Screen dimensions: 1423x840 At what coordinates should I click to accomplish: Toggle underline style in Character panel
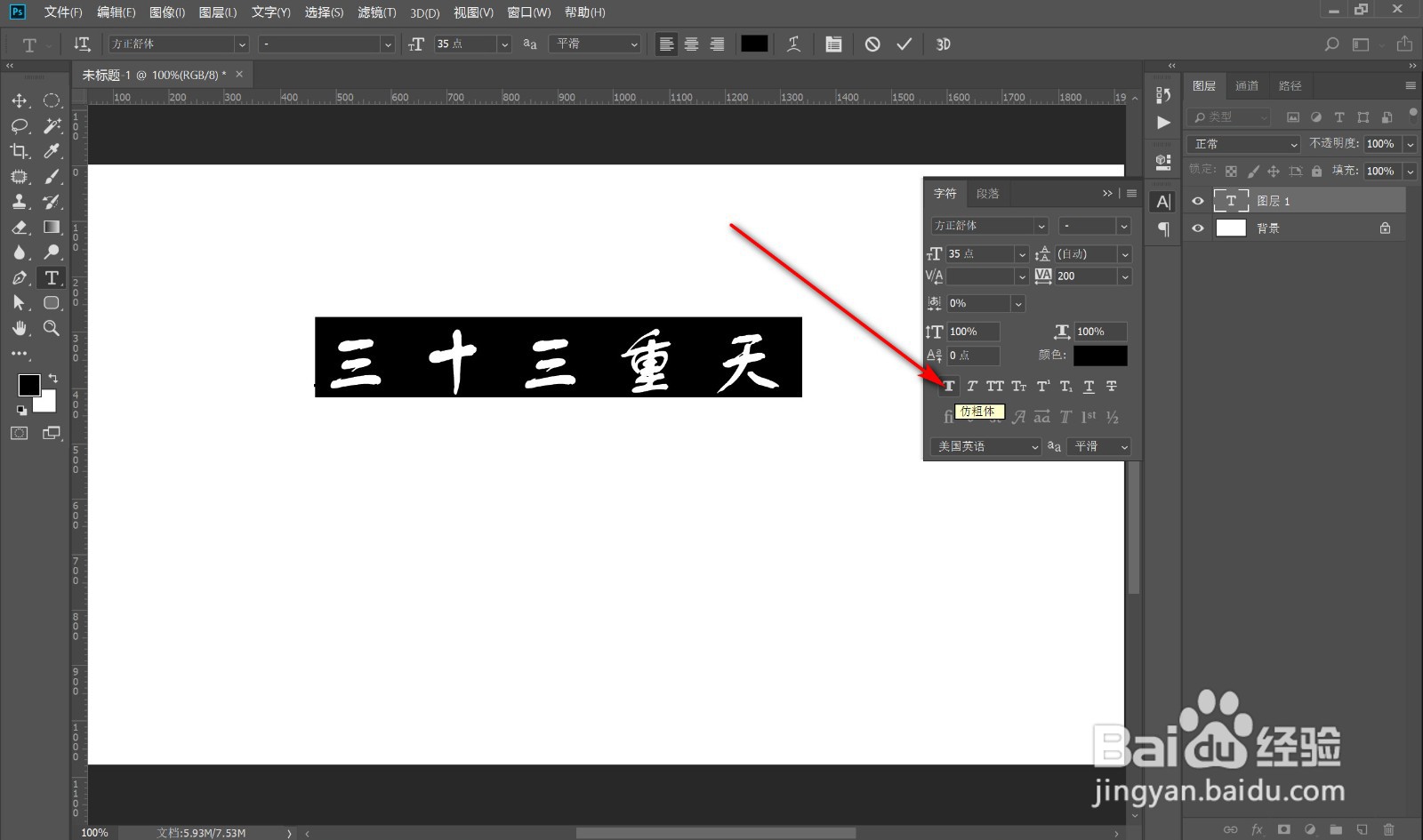pyautogui.click(x=1089, y=386)
